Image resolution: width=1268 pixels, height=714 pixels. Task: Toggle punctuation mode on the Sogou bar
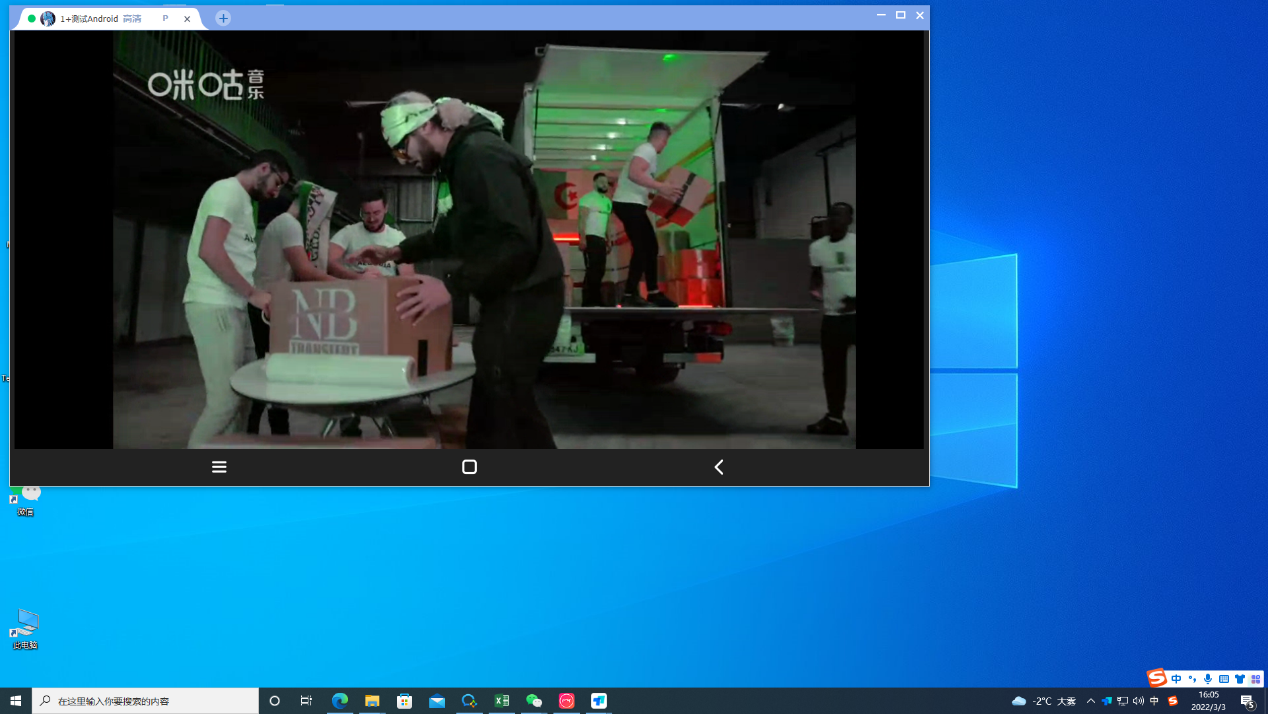coord(1192,679)
